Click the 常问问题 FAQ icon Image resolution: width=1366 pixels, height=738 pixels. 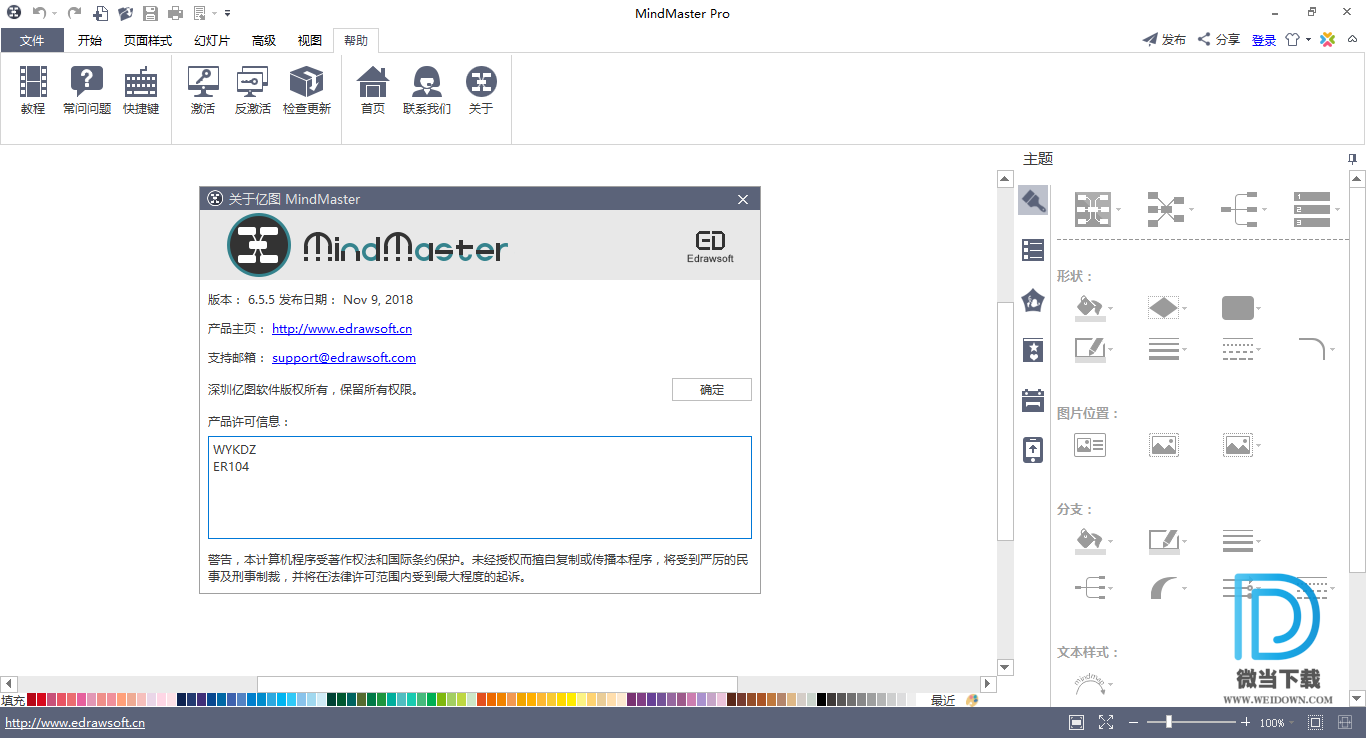87,90
